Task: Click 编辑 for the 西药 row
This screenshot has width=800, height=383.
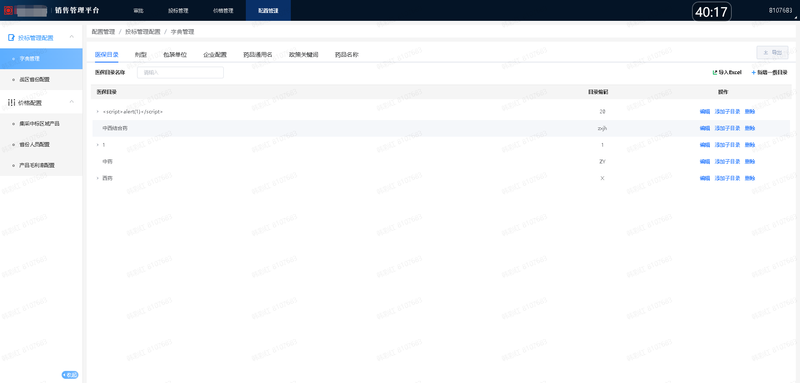Action: [705, 178]
